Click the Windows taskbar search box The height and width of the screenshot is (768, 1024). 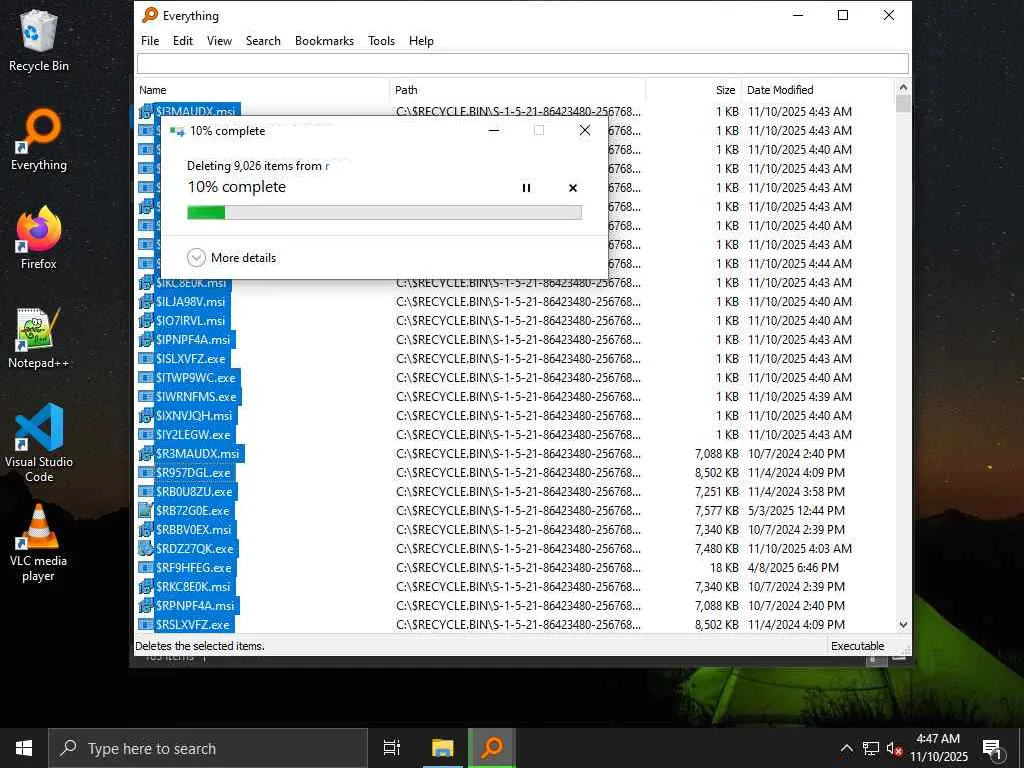click(208, 748)
